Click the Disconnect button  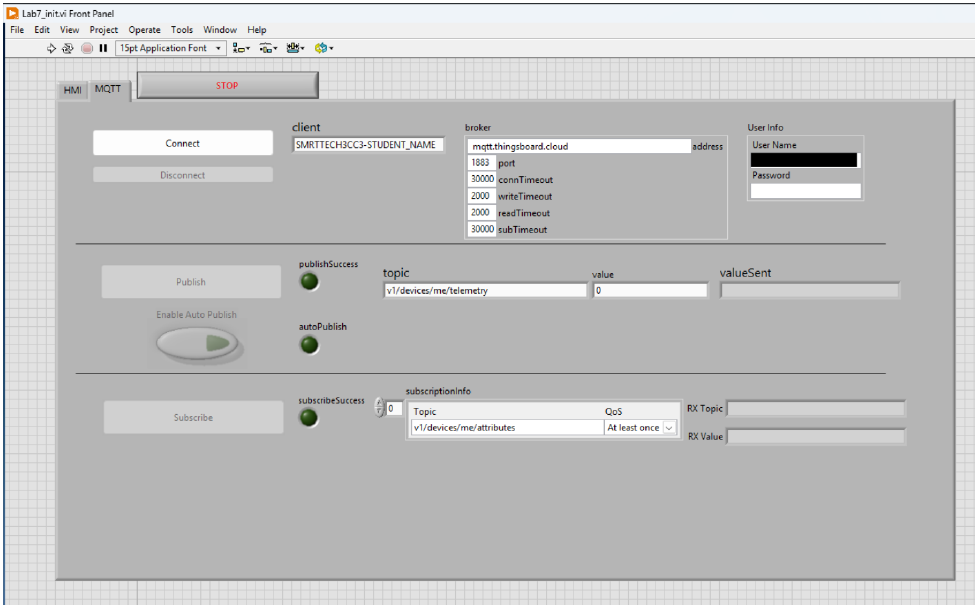pos(183,175)
